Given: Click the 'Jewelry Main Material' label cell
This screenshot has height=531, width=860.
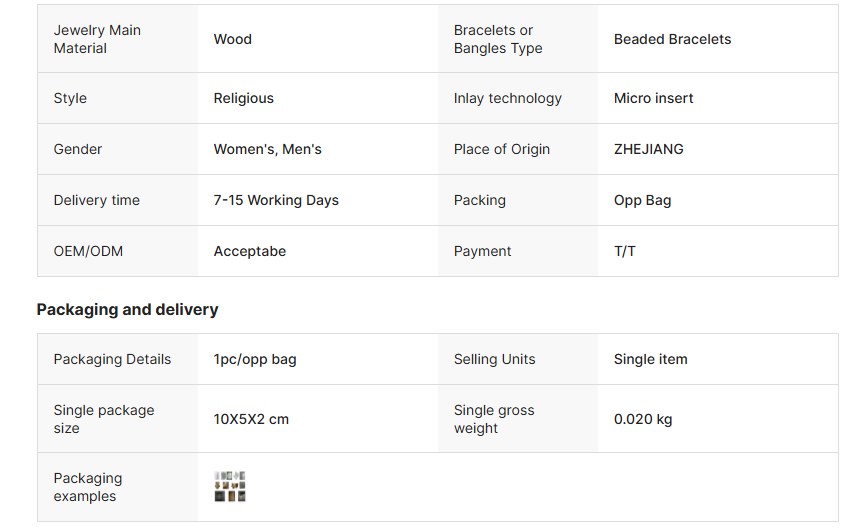Looking at the screenshot, I should (97, 39).
